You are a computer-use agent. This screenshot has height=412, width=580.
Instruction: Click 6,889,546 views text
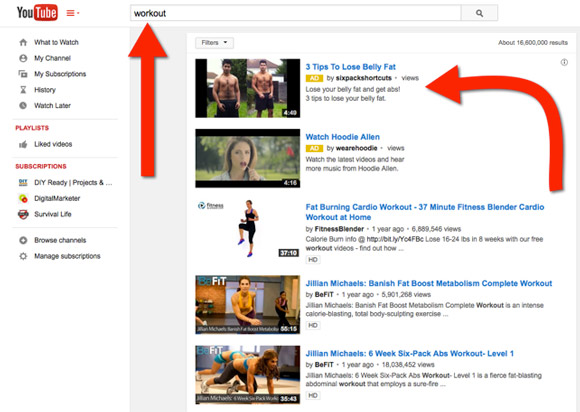point(436,229)
